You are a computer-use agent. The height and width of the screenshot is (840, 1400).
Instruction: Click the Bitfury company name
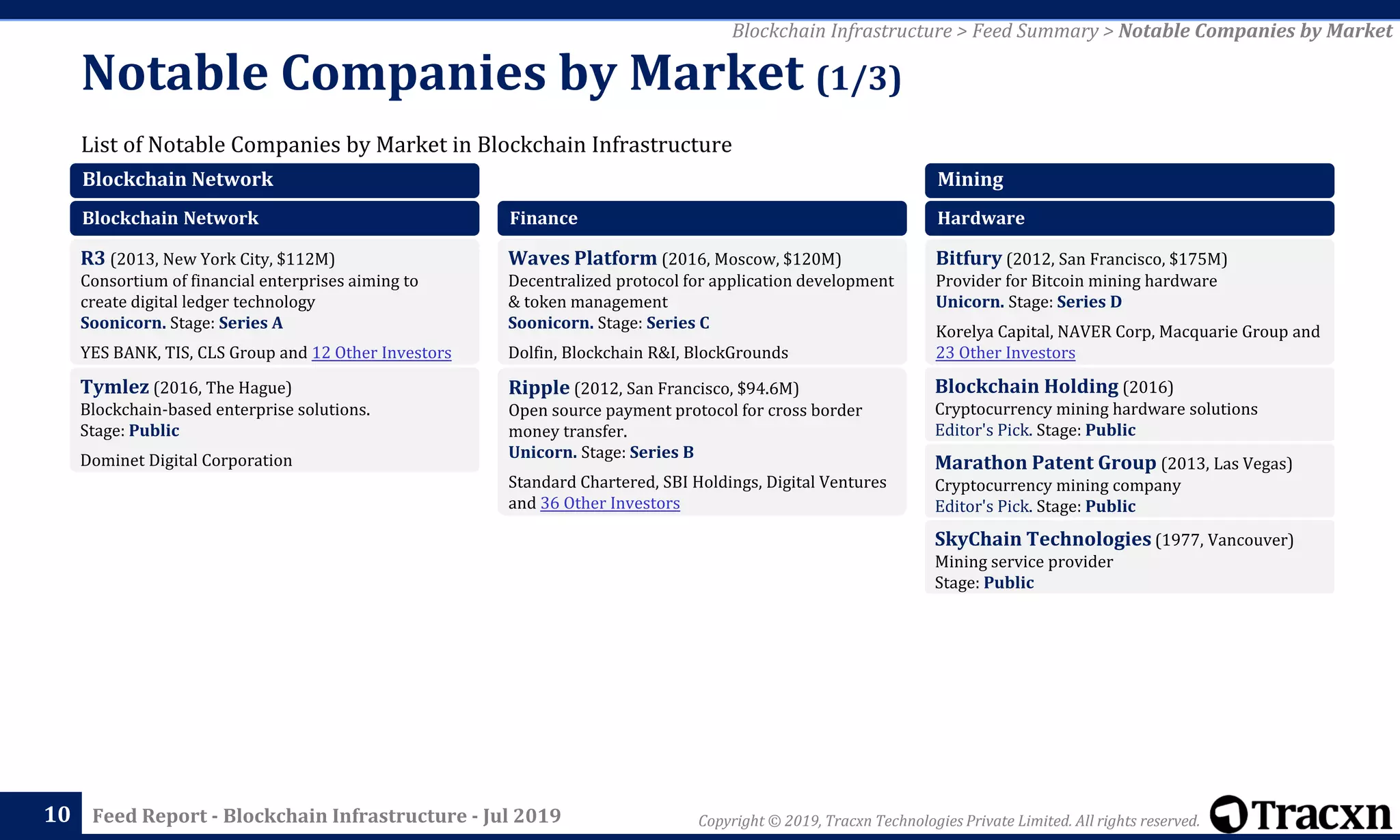969,258
